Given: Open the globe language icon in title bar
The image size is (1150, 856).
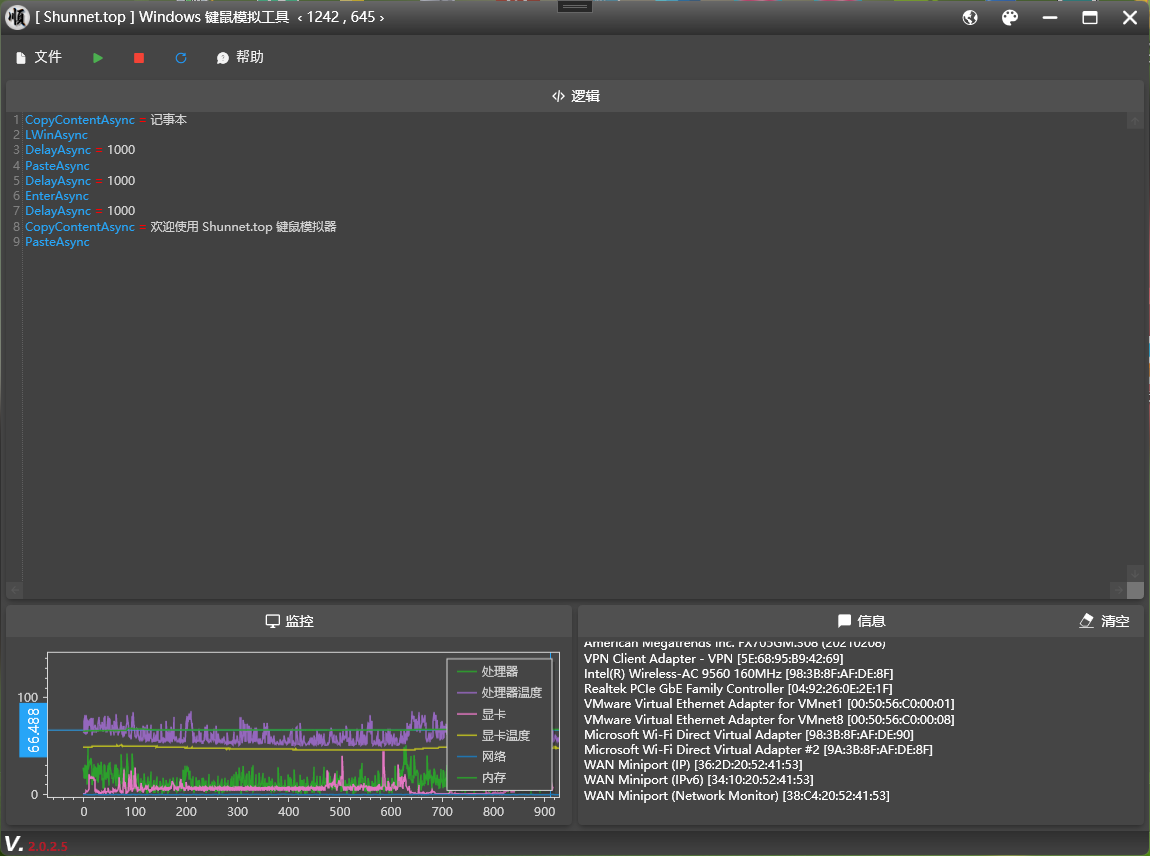Looking at the screenshot, I should 970,18.
